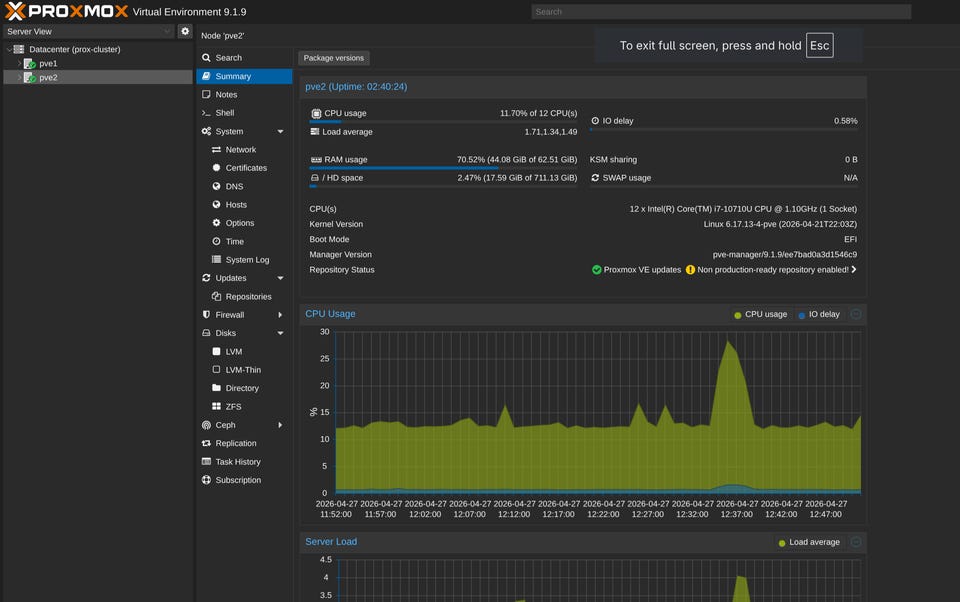Click the Subscription lifebuoy icon

206,480
